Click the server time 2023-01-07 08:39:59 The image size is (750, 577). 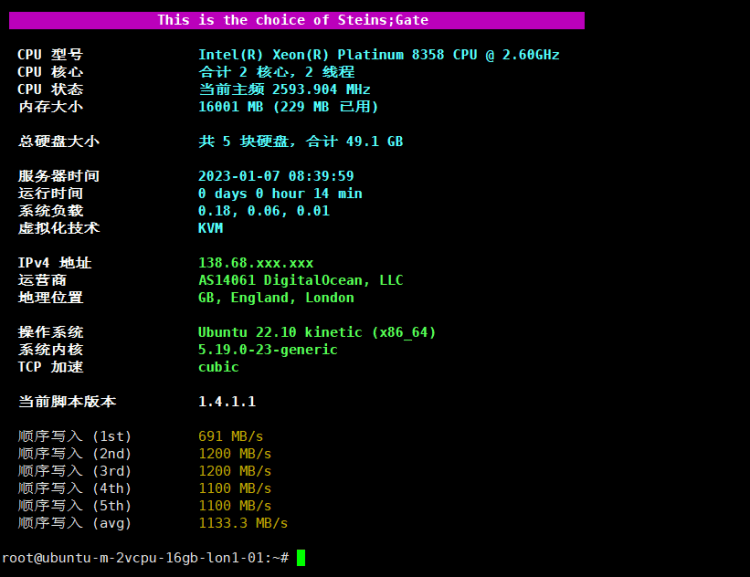point(276,176)
